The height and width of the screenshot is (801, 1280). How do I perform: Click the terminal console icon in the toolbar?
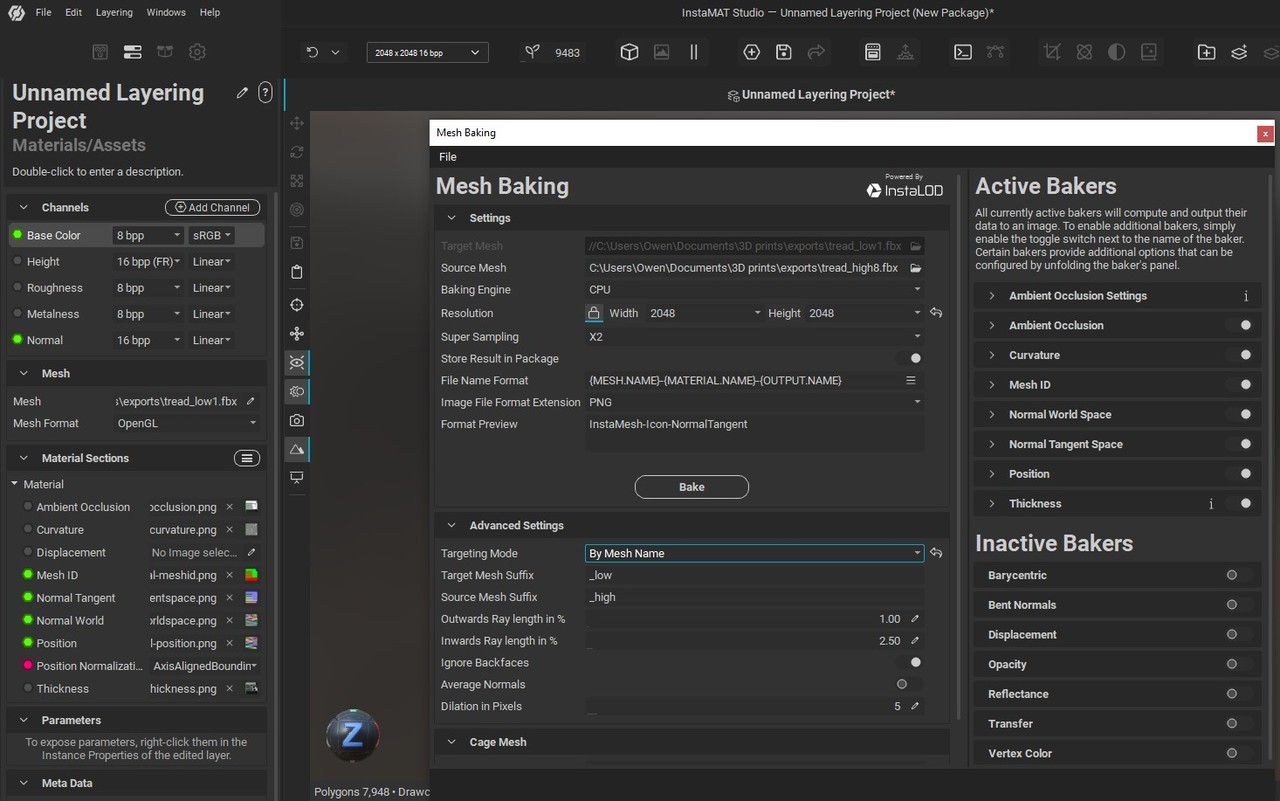click(x=963, y=52)
